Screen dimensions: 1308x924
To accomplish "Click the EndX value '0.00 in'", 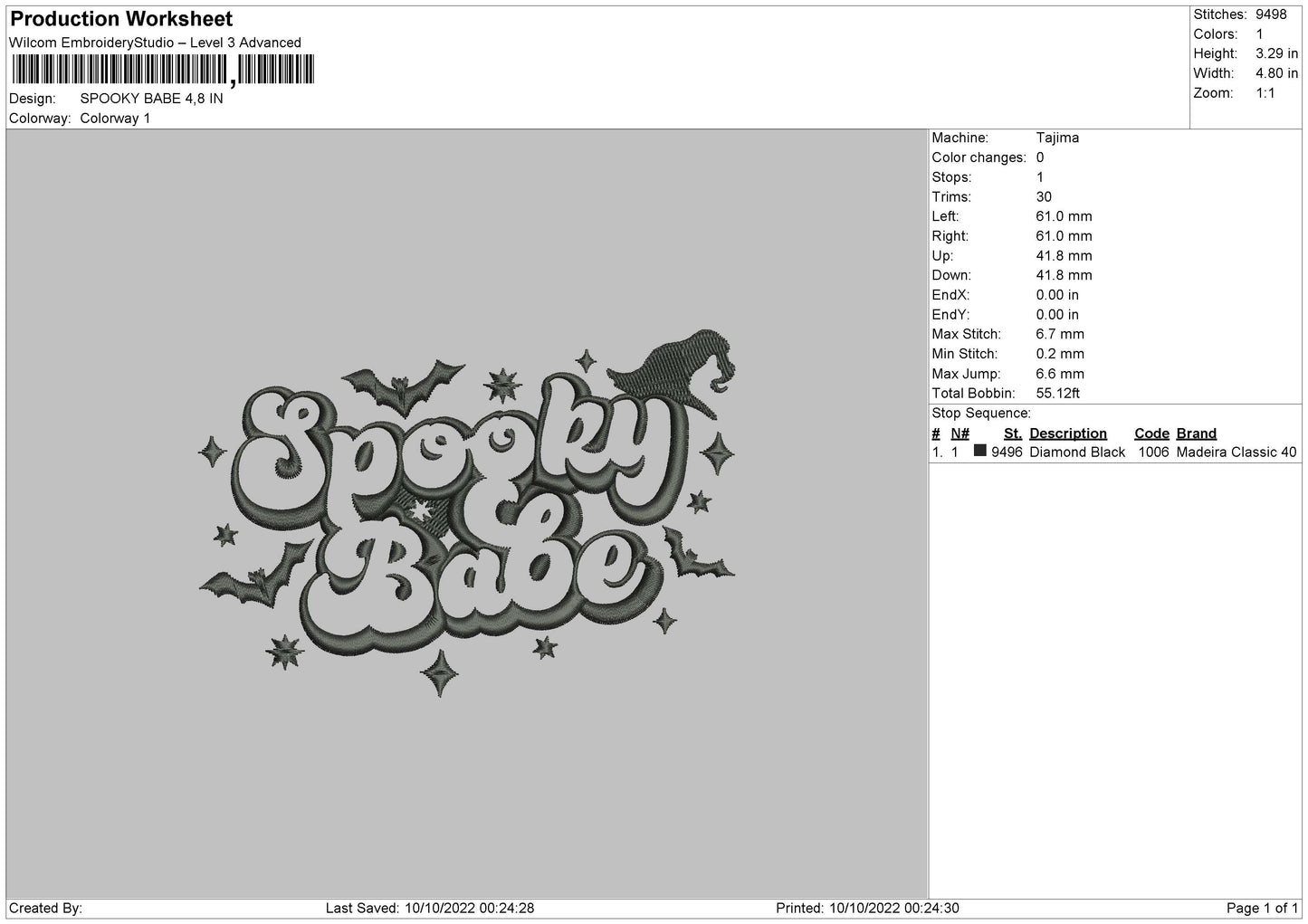I will click(x=1057, y=295).
